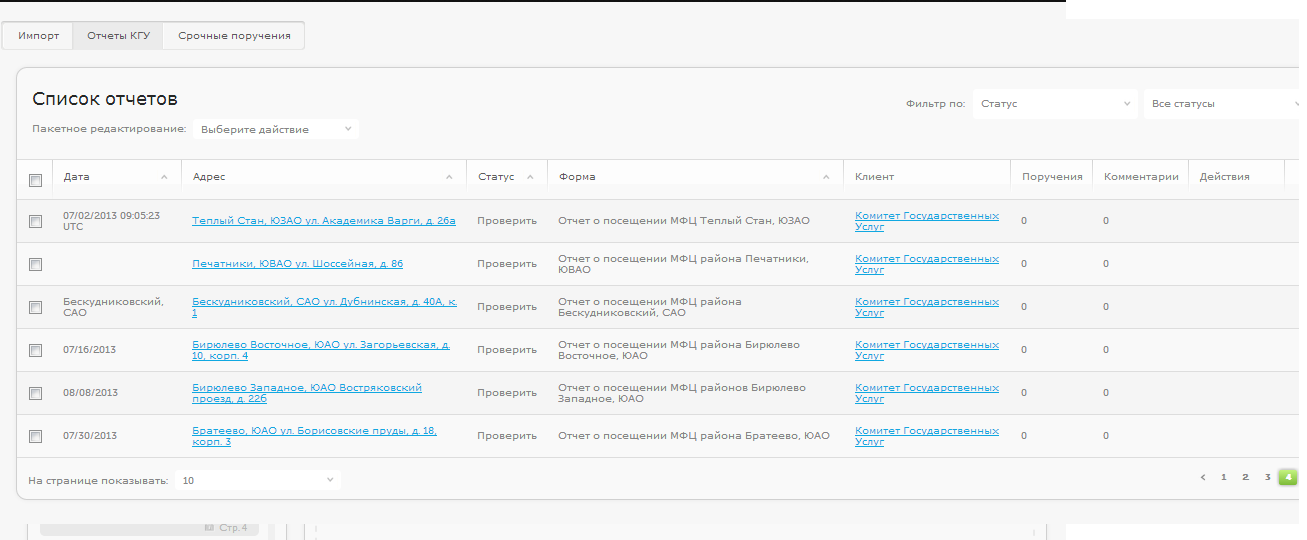This screenshot has height=540, width=1307.
Task: Open the Выберите действие batch edit dropdown
Action: tap(275, 129)
